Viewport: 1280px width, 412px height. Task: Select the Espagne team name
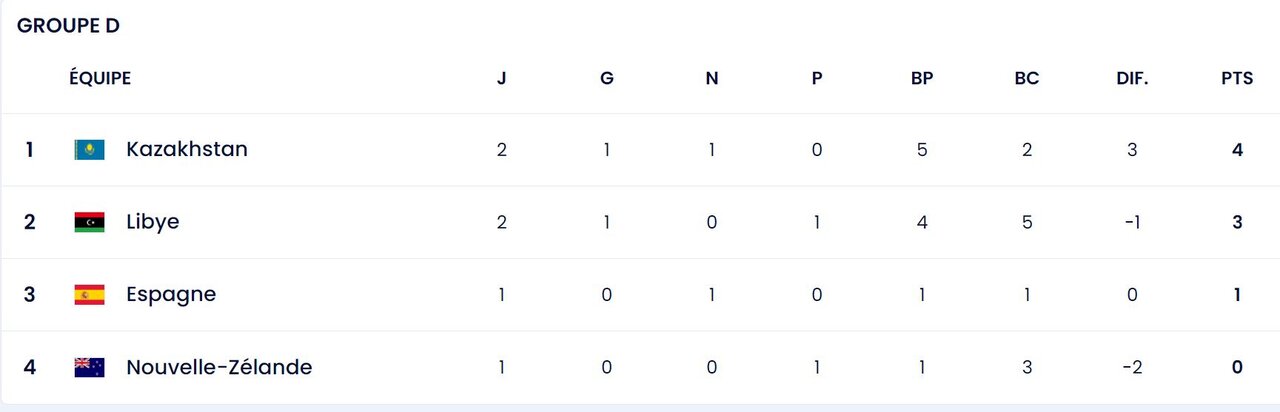pos(171,294)
